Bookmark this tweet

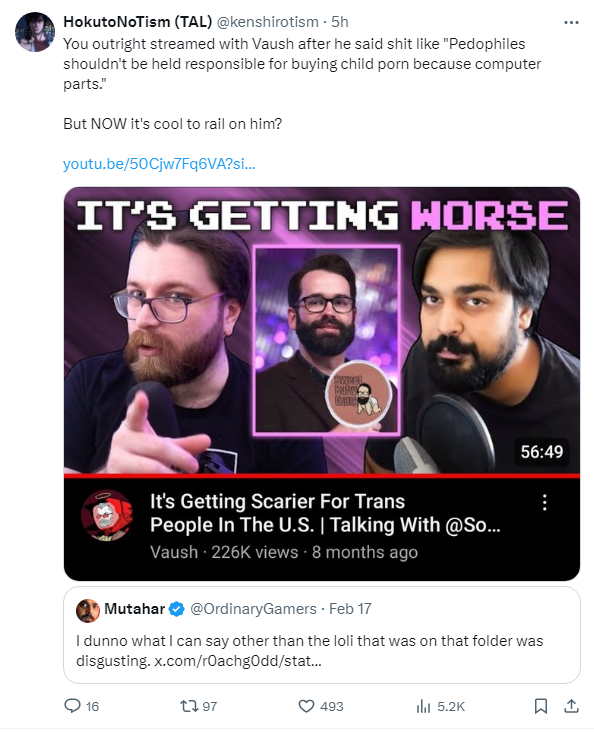[540, 706]
